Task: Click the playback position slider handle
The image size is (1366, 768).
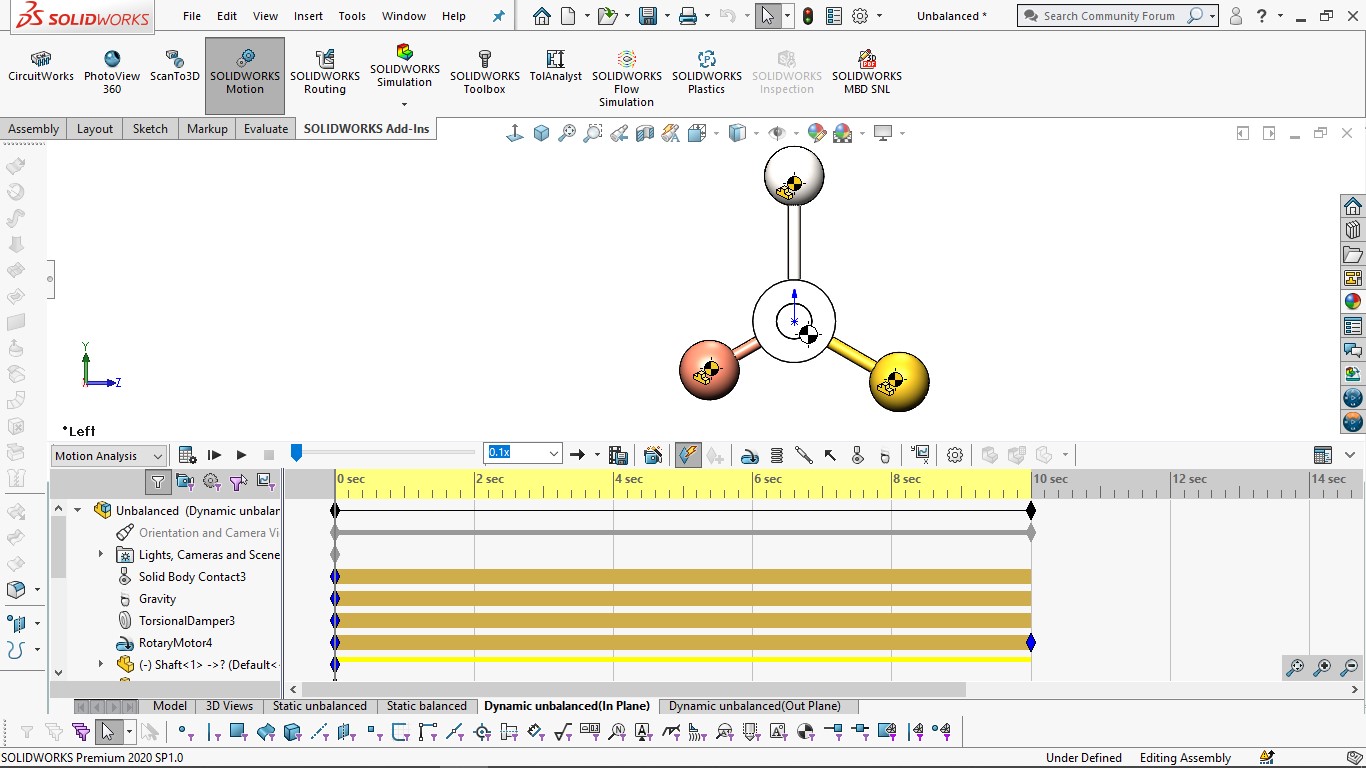Action: (x=296, y=454)
